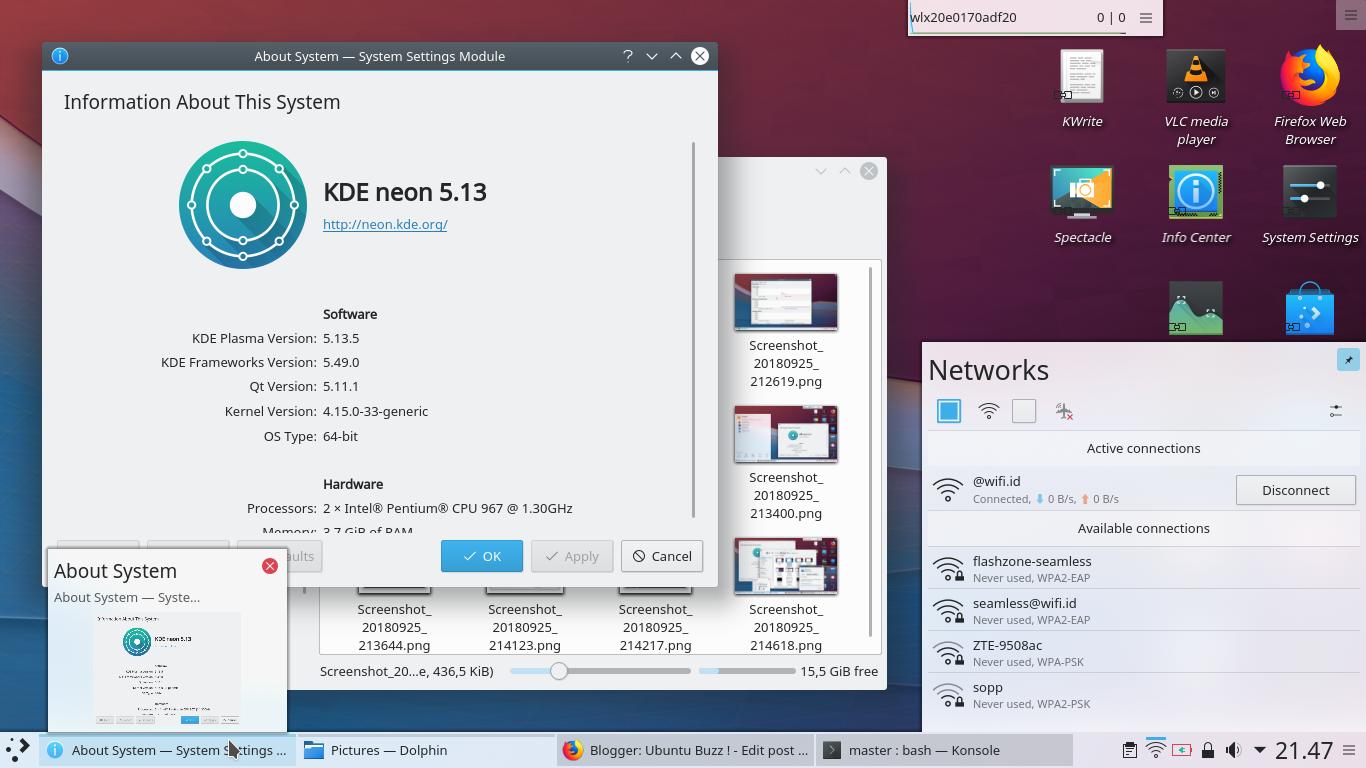Open the audio volume tray icon

pos(1234,750)
